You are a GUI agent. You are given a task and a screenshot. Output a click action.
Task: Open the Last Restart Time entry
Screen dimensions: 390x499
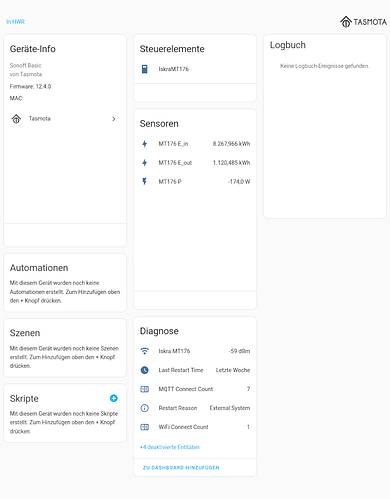coord(195,370)
